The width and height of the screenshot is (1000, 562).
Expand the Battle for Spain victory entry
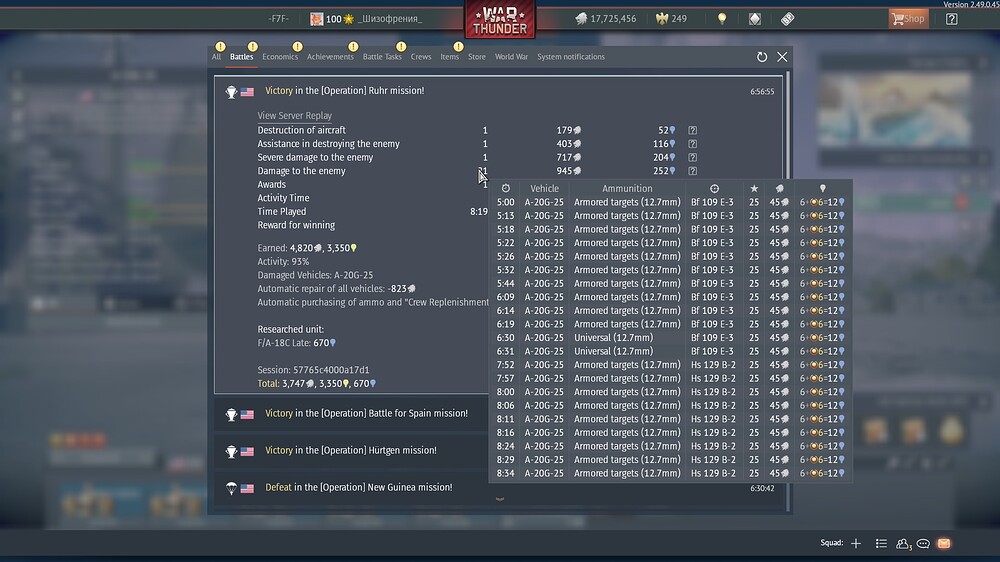point(366,414)
